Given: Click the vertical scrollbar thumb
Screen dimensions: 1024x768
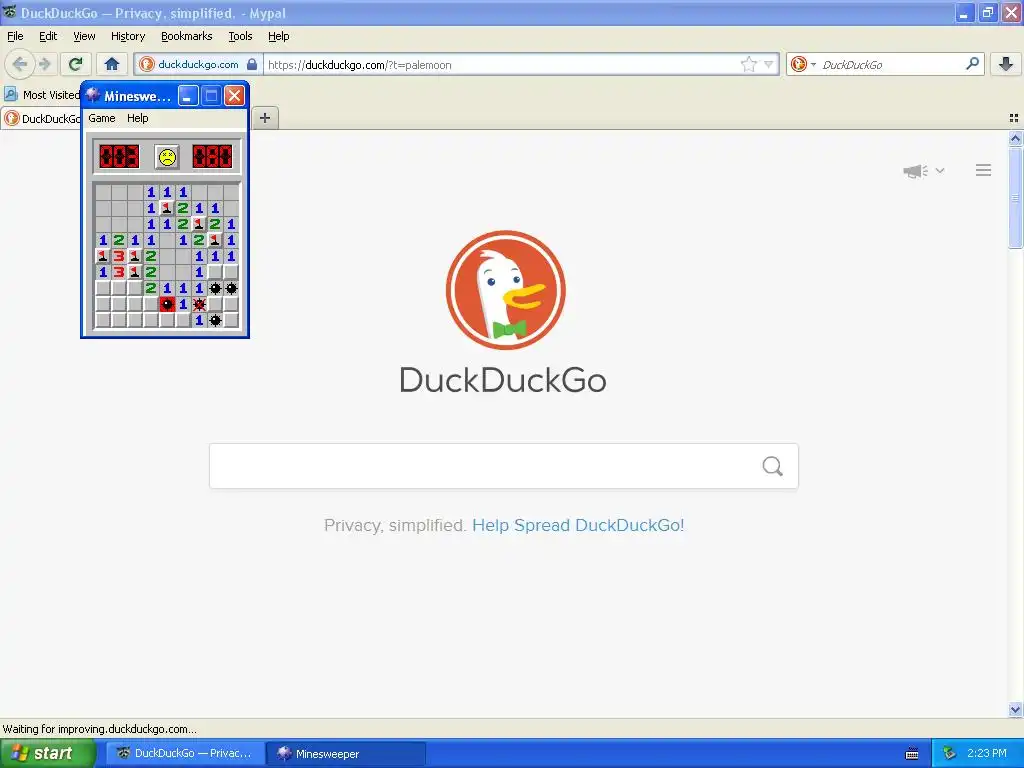Looking at the screenshot, I should 1015,197.
